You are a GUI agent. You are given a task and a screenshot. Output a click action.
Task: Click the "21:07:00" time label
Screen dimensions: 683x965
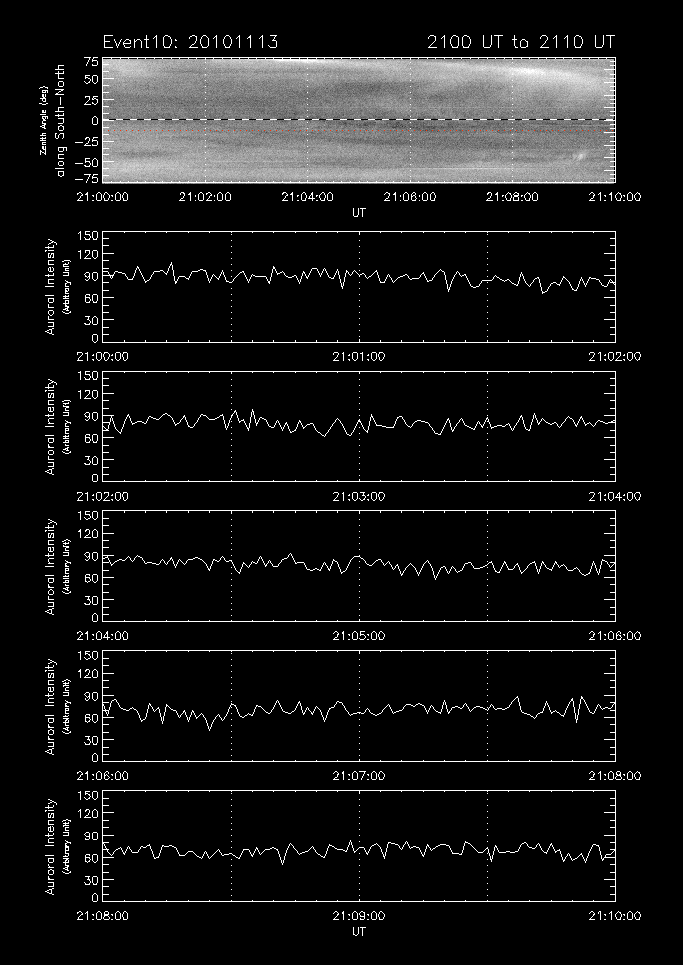click(x=359, y=776)
